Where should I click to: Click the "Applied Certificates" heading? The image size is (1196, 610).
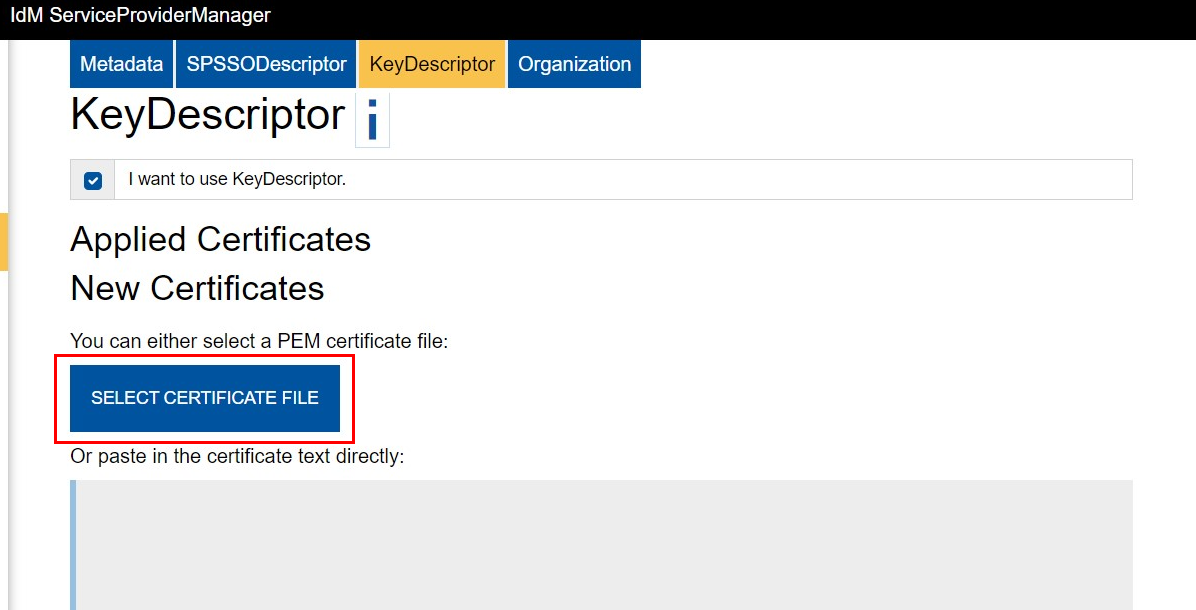pos(220,240)
